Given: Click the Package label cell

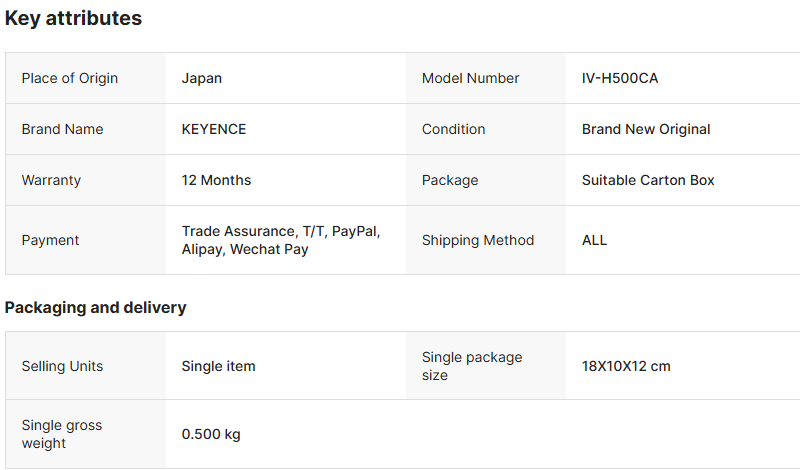Looking at the screenshot, I should (x=450, y=180).
